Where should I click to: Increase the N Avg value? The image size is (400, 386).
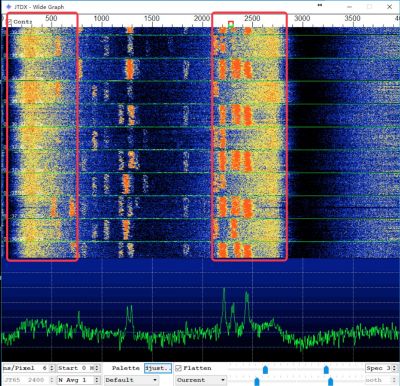pos(97,378)
